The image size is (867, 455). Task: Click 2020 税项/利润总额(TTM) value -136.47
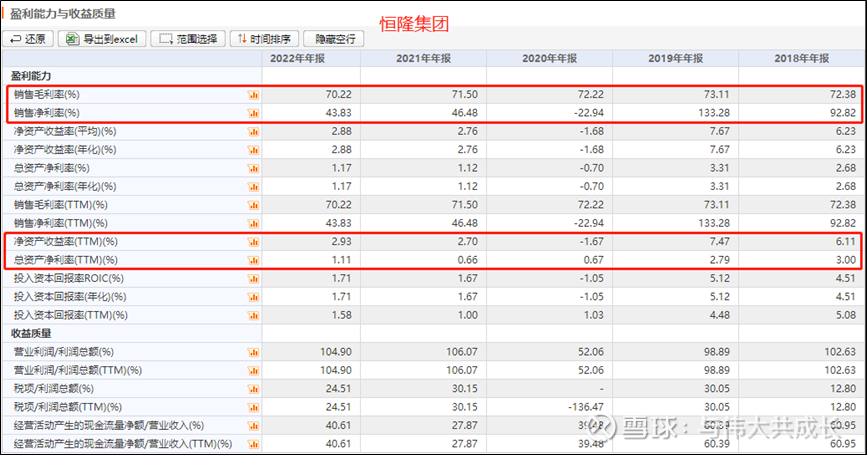click(x=586, y=407)
